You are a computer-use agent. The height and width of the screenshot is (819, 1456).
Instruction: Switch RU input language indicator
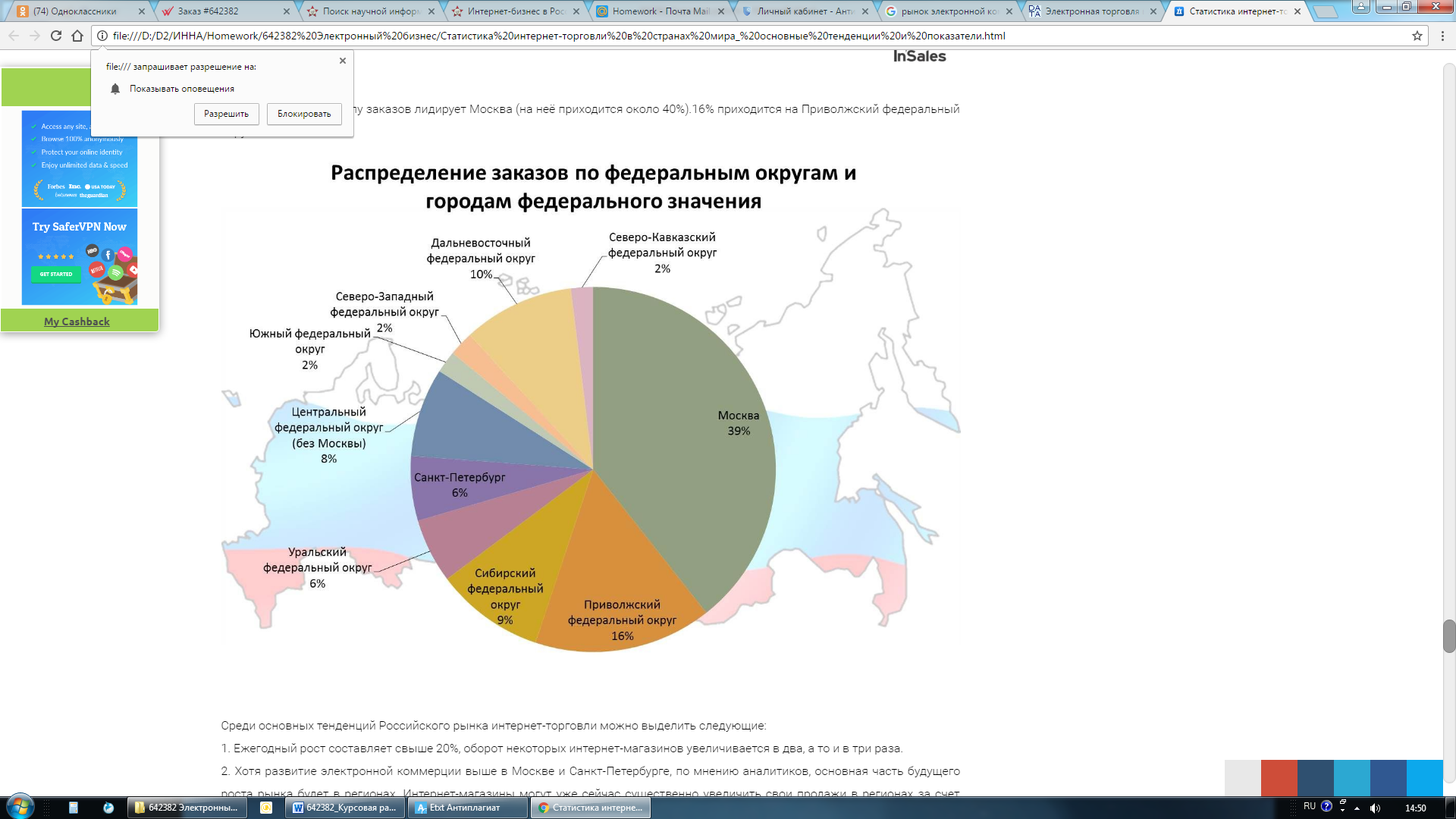point(1310,806)
